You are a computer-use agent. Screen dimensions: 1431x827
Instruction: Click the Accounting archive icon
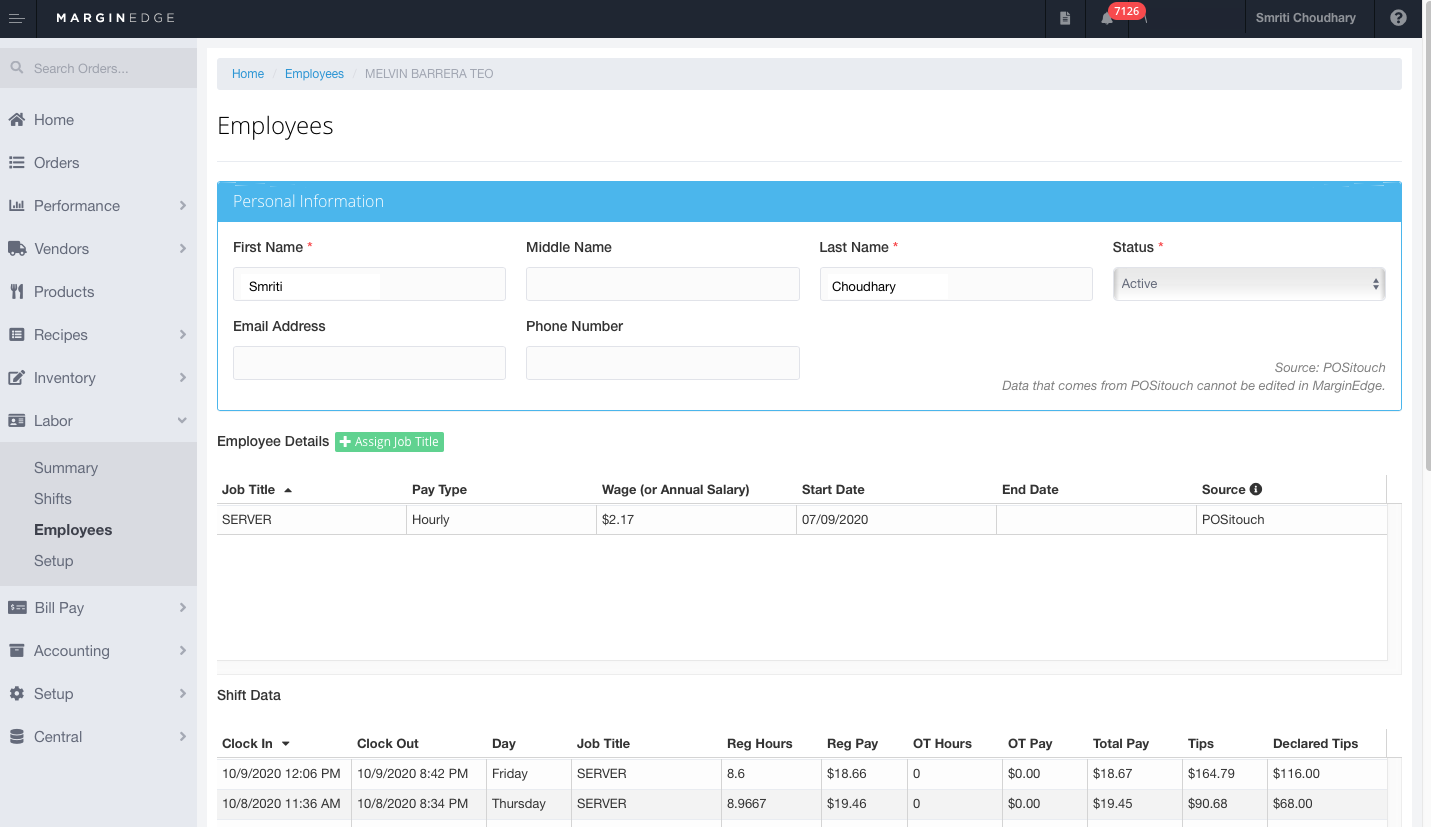17,651
